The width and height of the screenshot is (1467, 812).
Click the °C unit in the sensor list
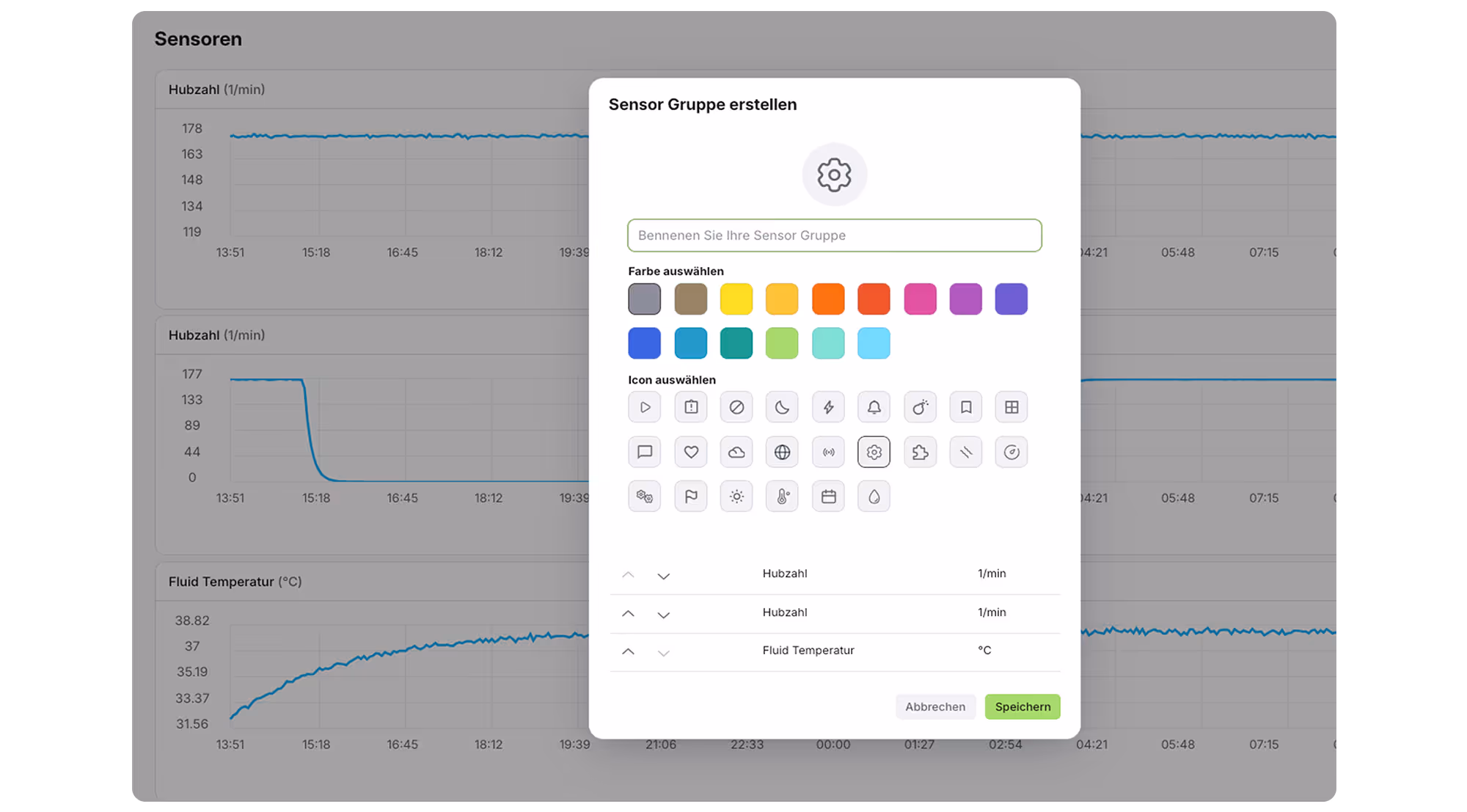pyautogui.click(x=984, y=651)
